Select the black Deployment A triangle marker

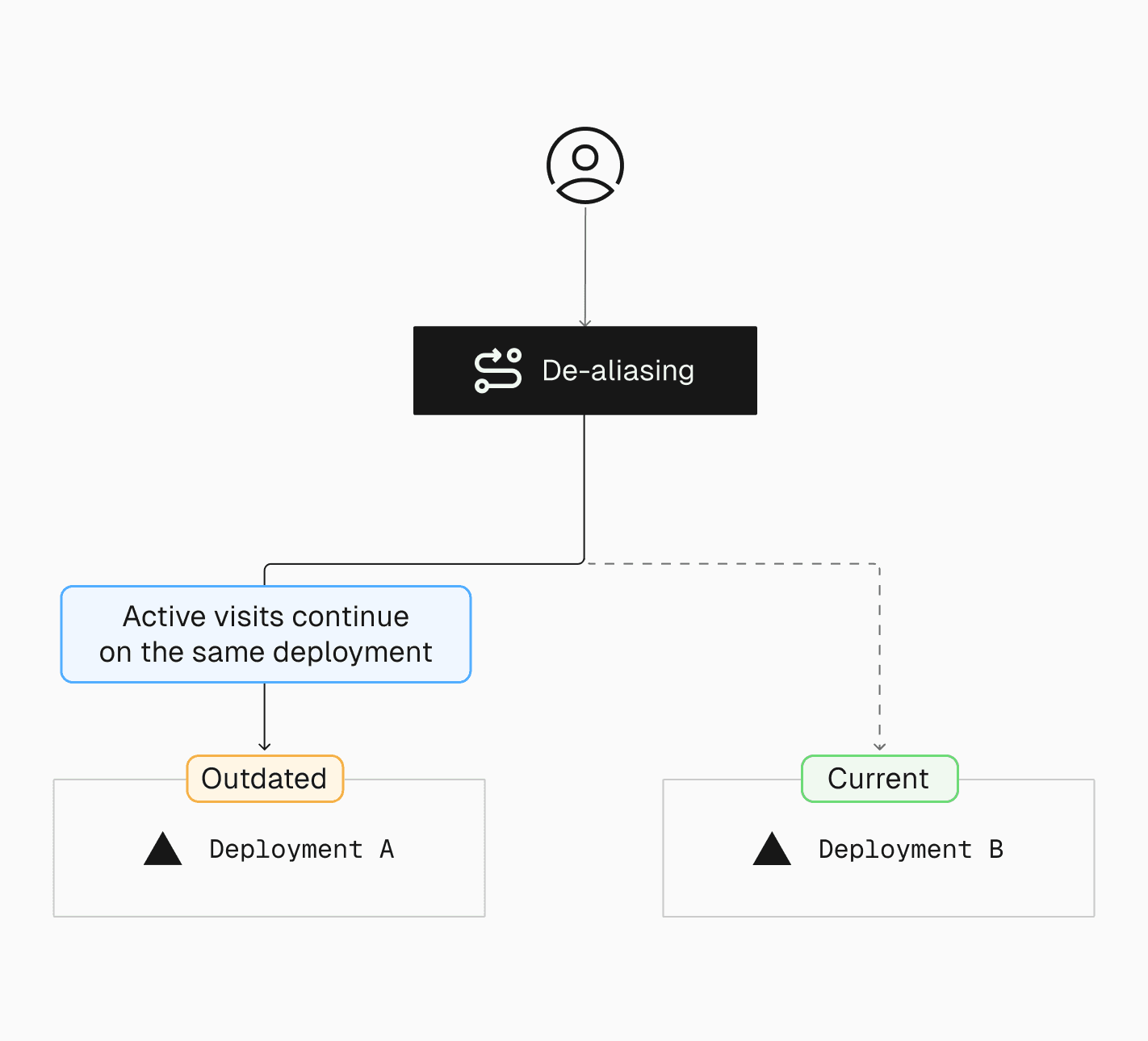[x=163, y=849]
